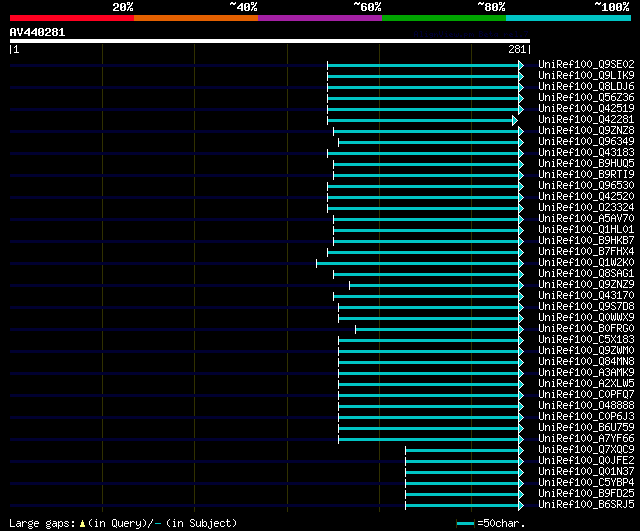The width and height of the screenshot is (640, 531).
Task: Open hit UniRef100_Q8LDJ6
Action: click(x=586, y=87)
